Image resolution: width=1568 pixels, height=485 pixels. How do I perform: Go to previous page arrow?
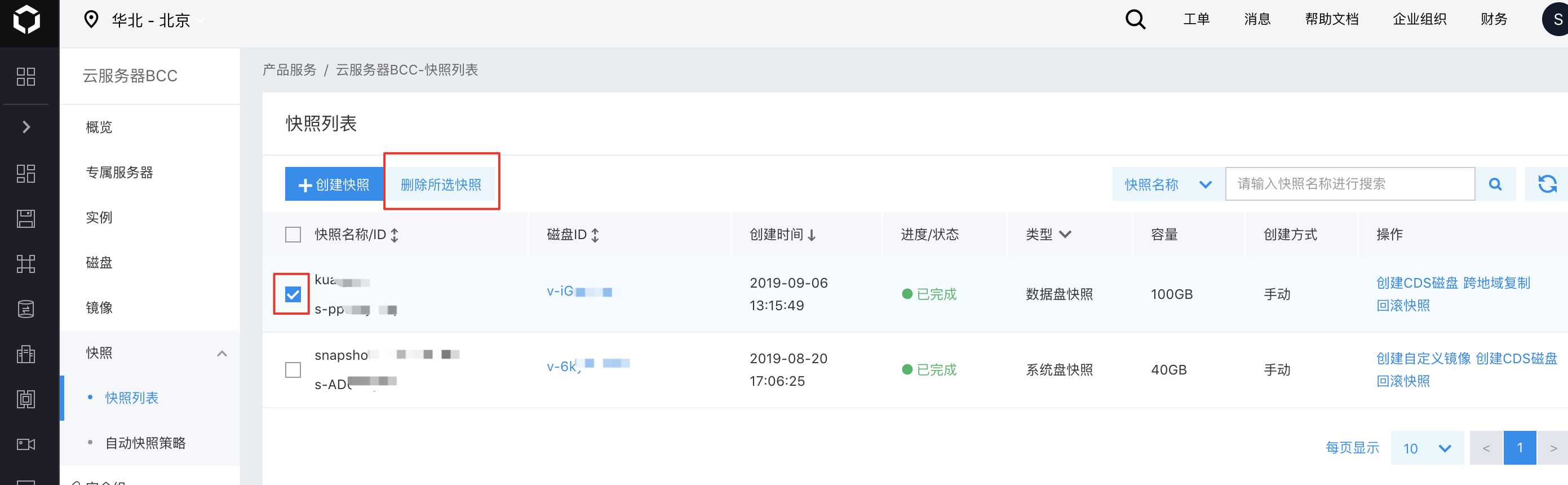1486,448
